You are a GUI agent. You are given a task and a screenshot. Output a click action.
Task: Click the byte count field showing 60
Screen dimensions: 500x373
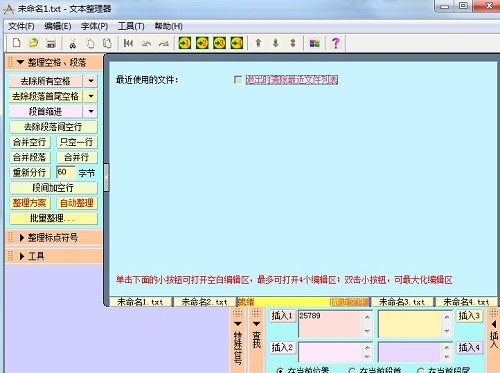click(x=66, y=172)
